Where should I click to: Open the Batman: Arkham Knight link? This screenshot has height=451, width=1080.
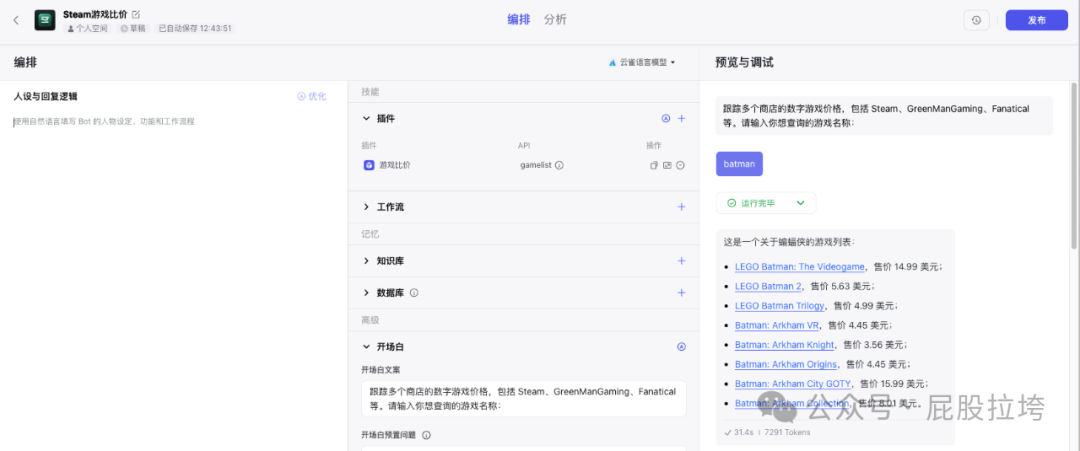[x=785, y=345]
